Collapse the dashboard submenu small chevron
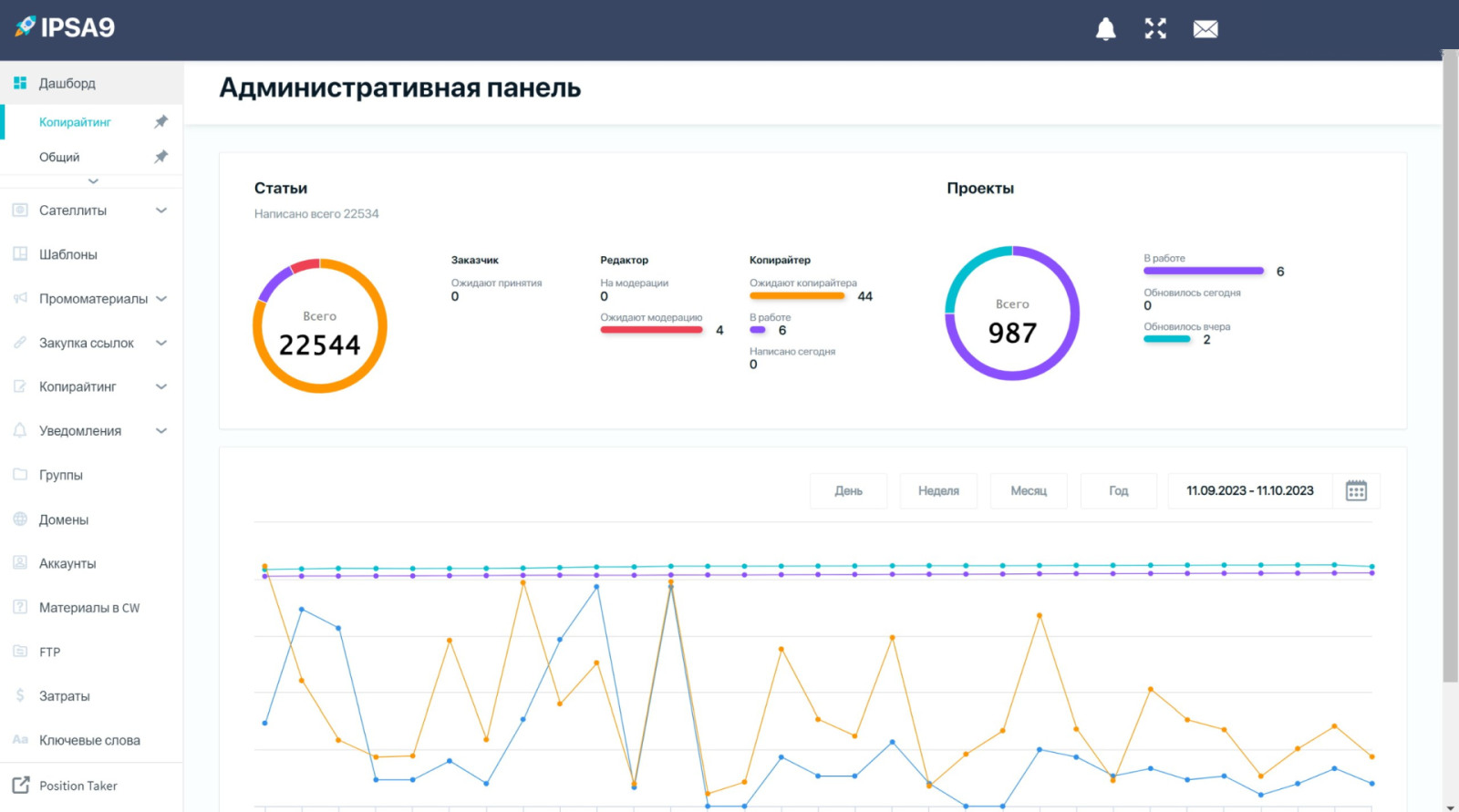This screenshot has height=812, width=1459. (93, 180)
